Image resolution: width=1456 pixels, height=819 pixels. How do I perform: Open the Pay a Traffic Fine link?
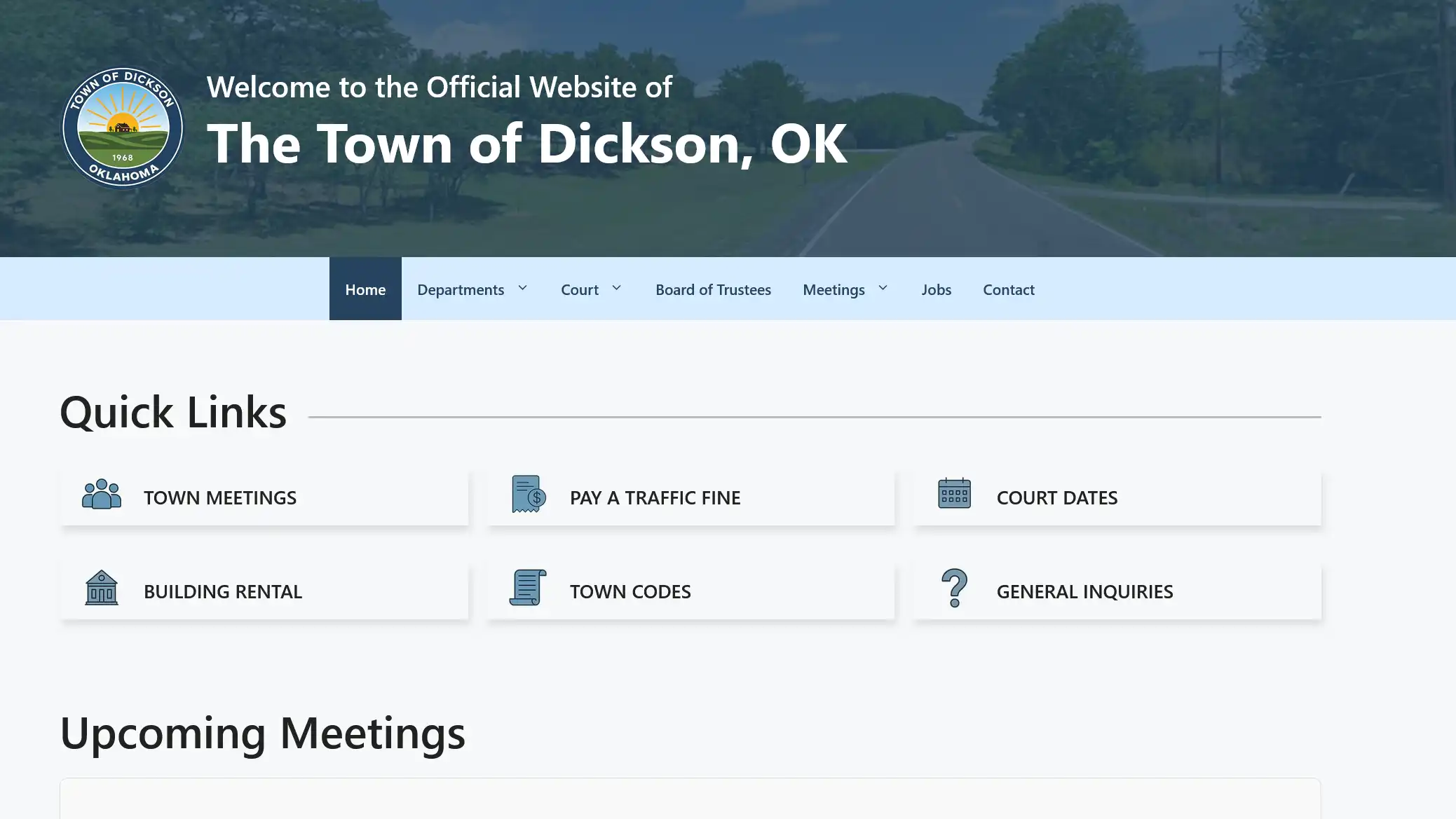coord(690,497)
